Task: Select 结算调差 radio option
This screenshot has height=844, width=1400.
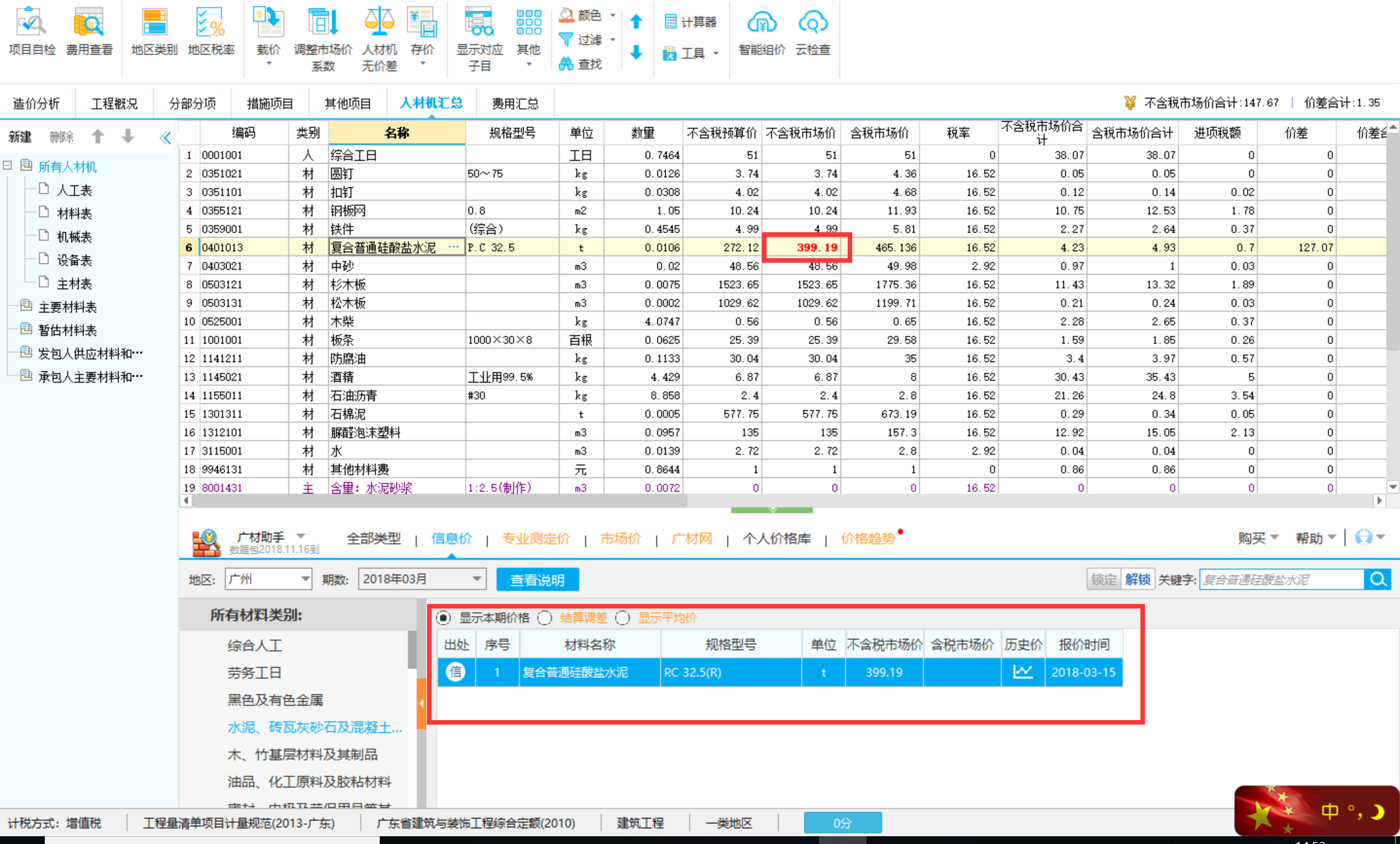Action: [545, 618]
